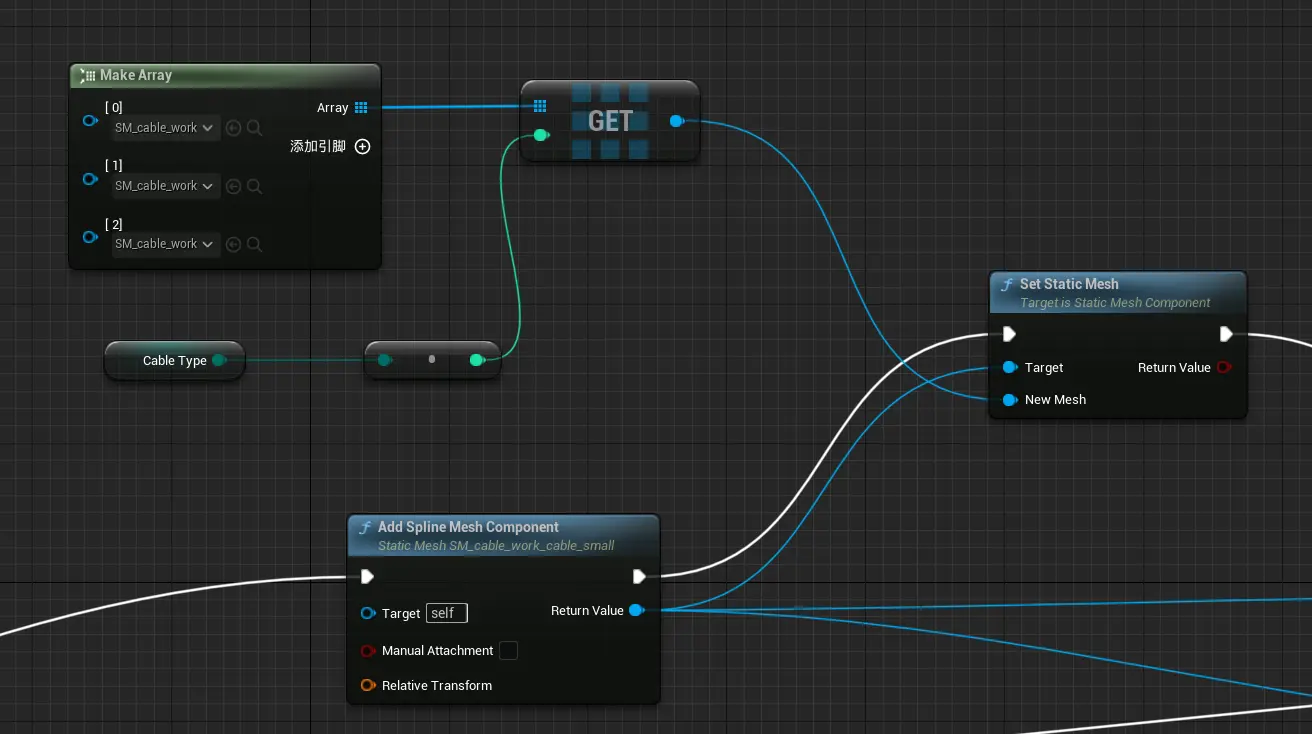Image resolution: width=1312 pixels, height=734 pixels.
Task: Click the Relative Transform orange pin
Action: tap(367, 686)
